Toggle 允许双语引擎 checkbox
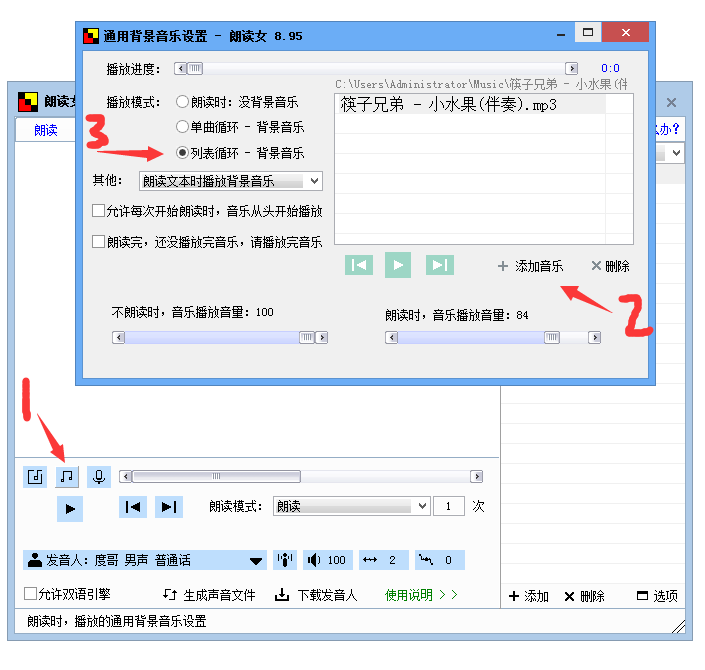705x670 pixels. 30,594
